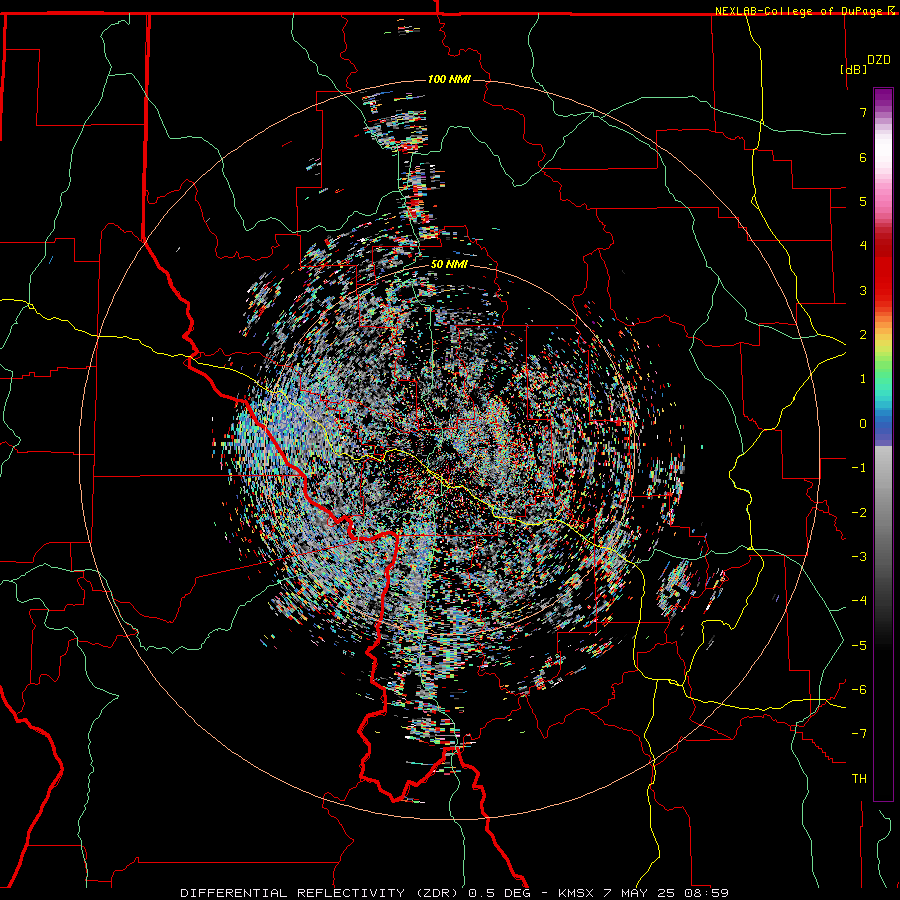Click the 50 NMI range ring label
This screenshot has height=900, width=900.
click(x=449, y=264)
